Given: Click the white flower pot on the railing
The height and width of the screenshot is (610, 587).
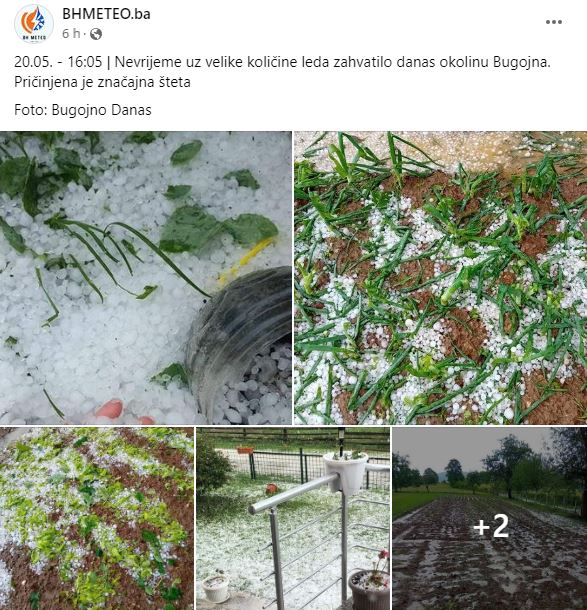Looking at the screenshot, I should [345, 472].
